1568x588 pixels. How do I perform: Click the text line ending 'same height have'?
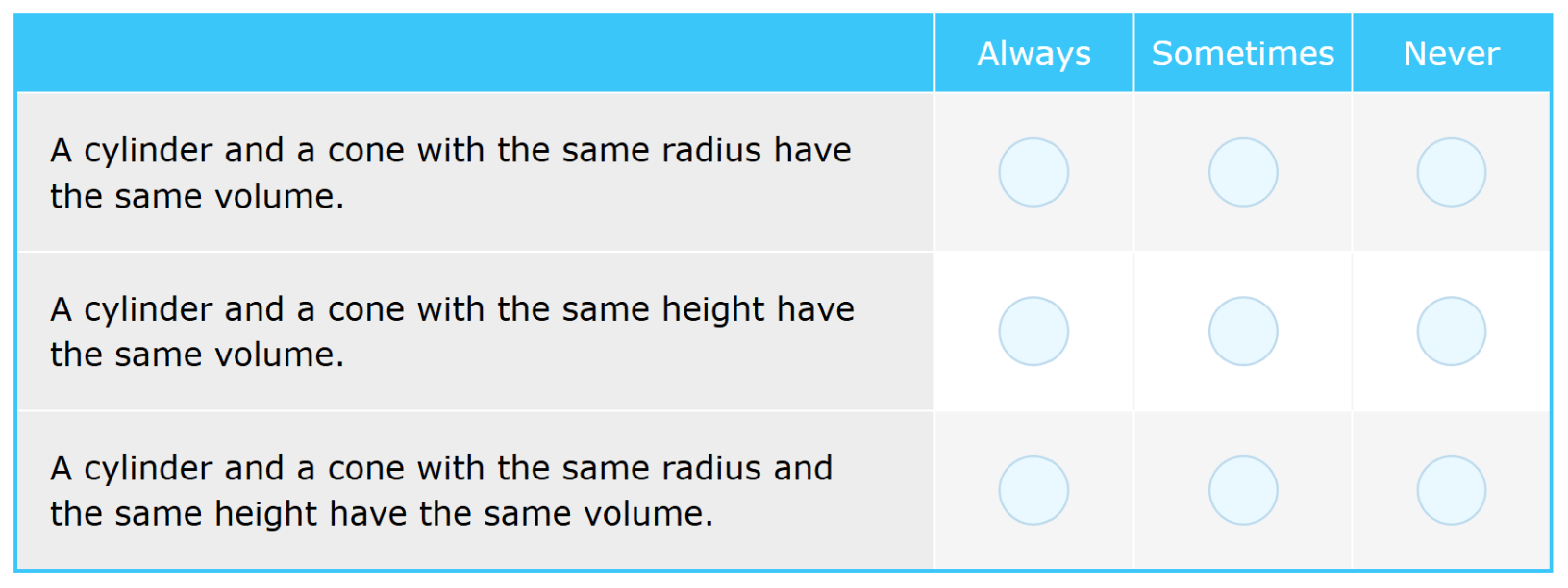pyautogui.click(x=452, y=310)
